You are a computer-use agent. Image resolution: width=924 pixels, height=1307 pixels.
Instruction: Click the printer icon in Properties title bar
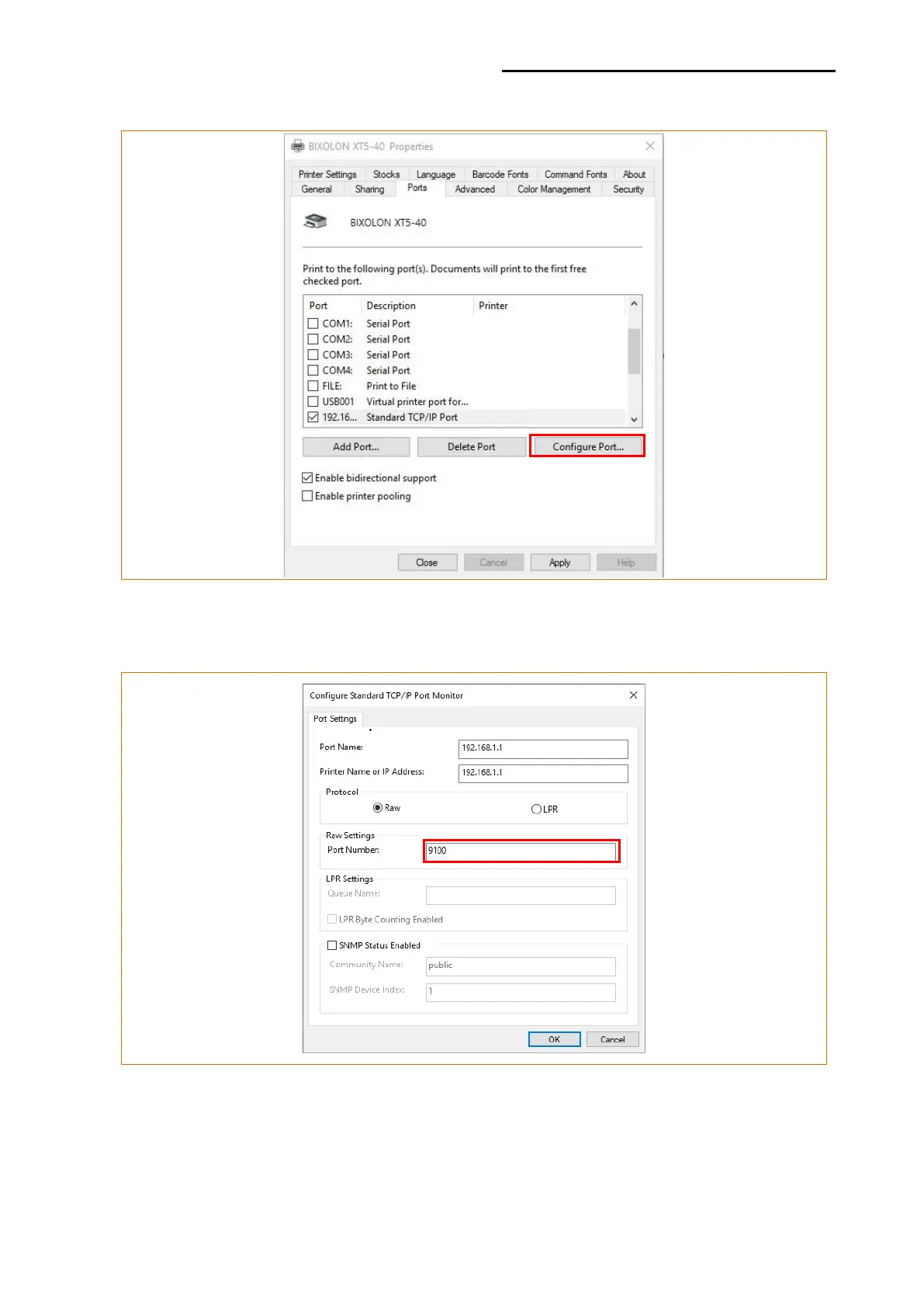[x=298, y=146]
